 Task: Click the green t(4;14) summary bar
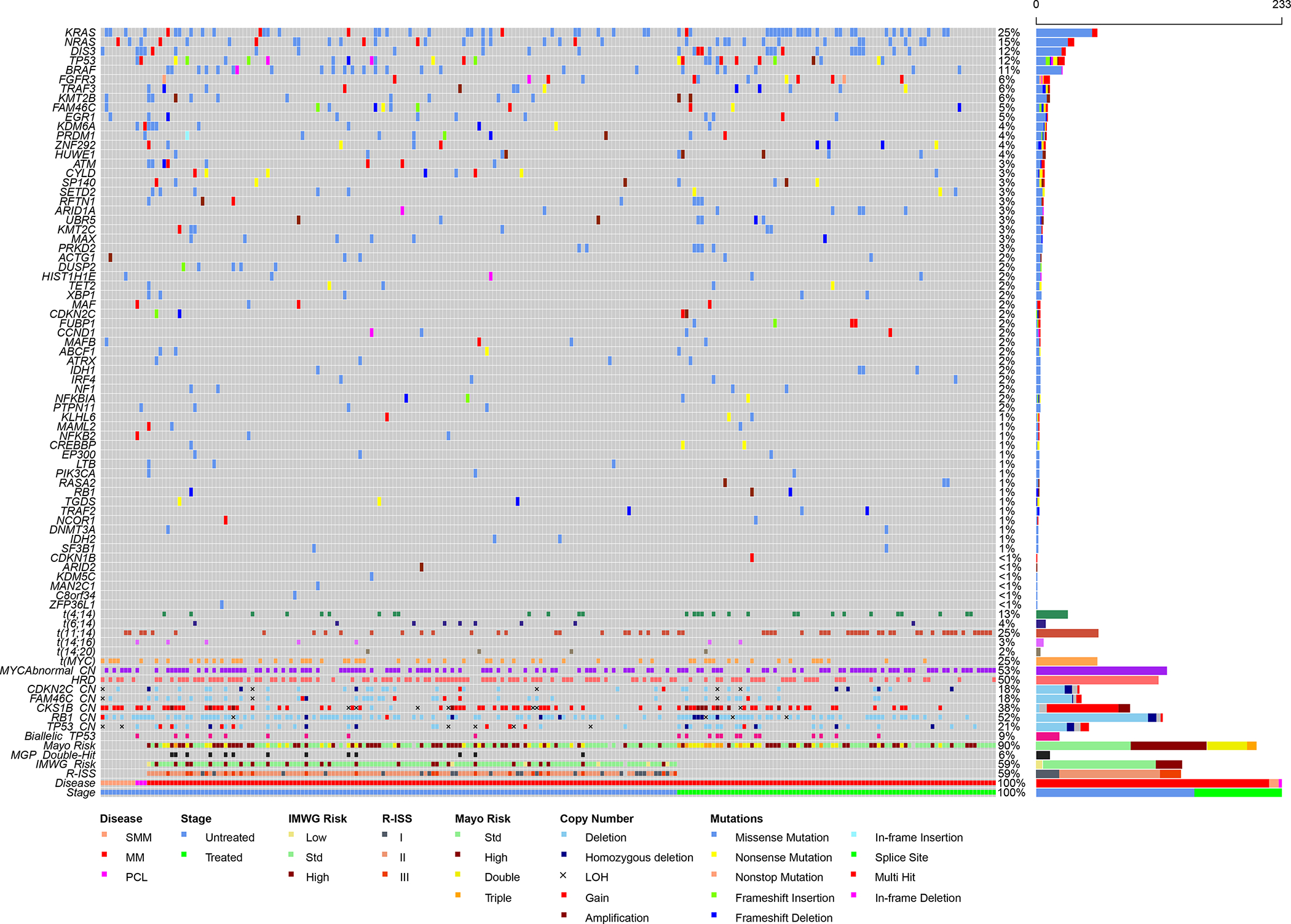(x=1052, y=614)
